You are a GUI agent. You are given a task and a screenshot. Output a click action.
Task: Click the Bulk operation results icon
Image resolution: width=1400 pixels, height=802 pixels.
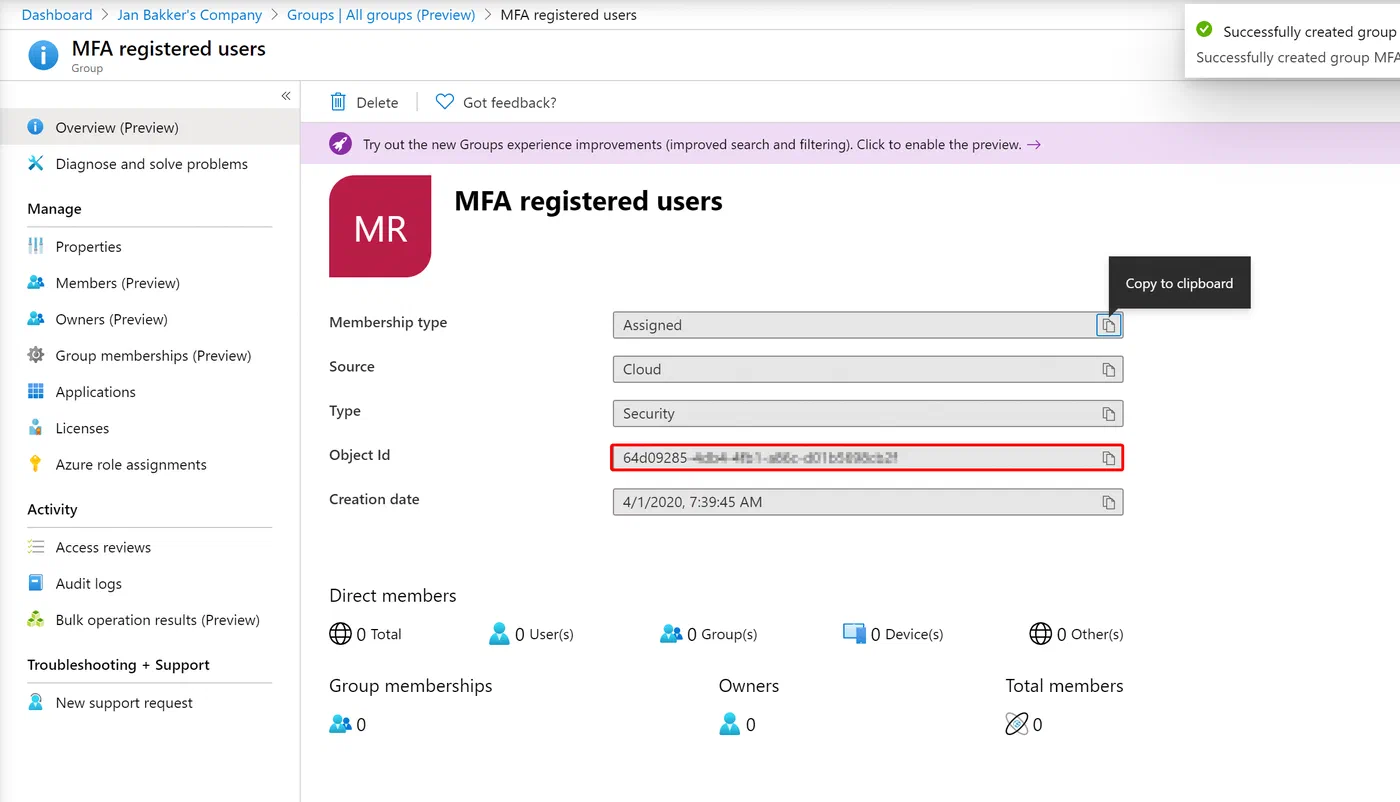coord(35,619)
